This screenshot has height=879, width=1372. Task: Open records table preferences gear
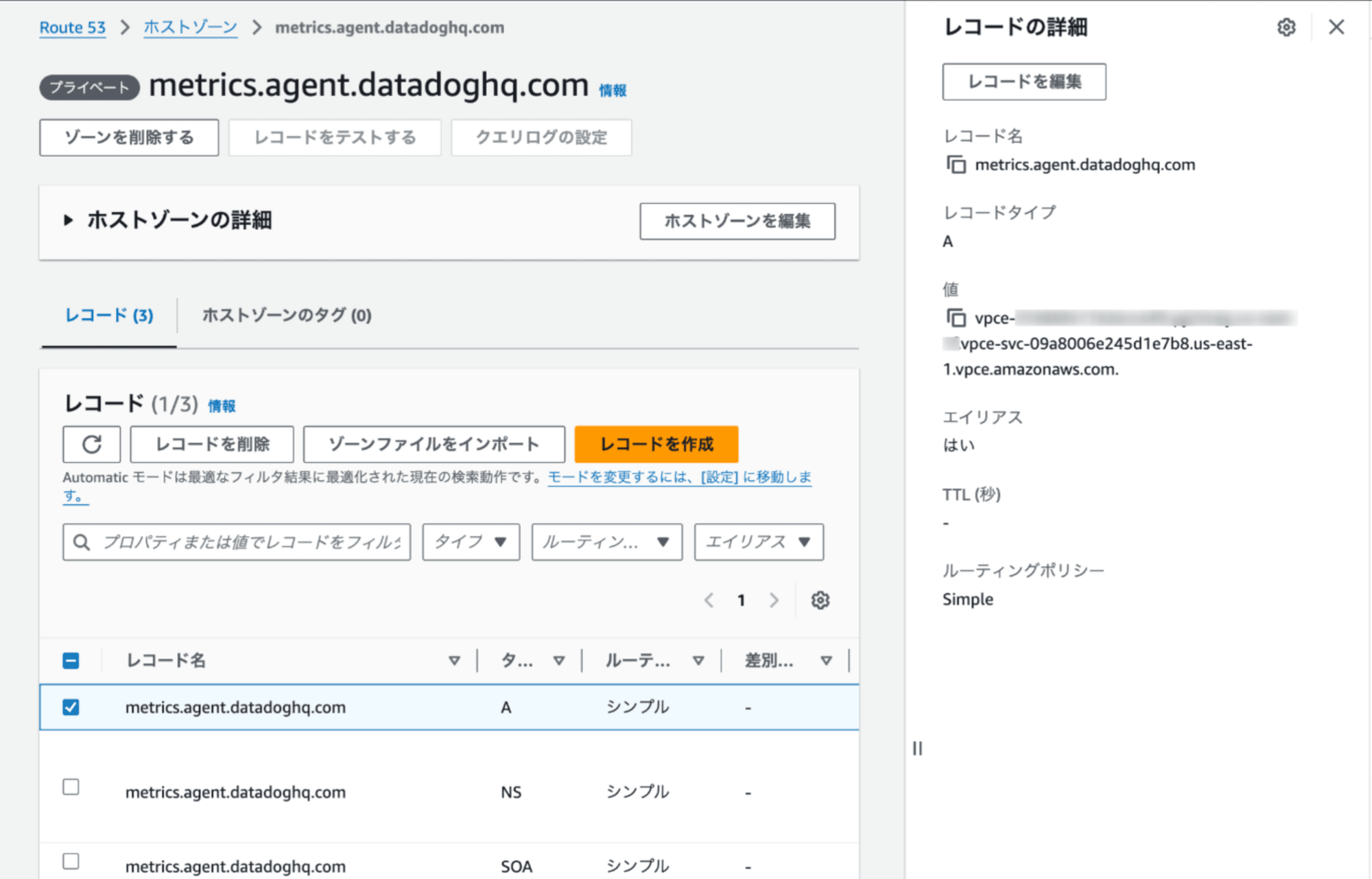point(820,600)
